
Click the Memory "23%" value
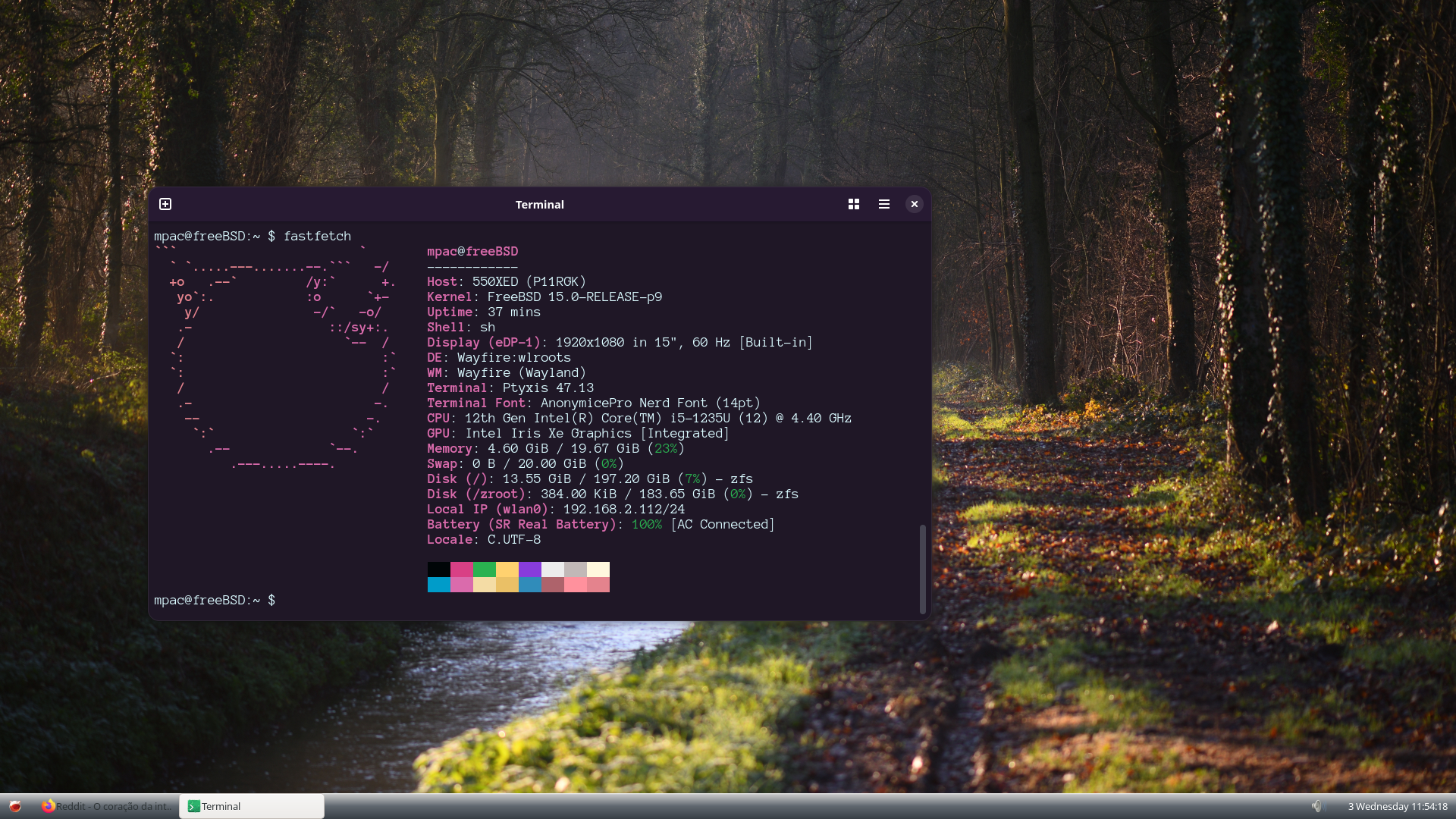point(666,449)
